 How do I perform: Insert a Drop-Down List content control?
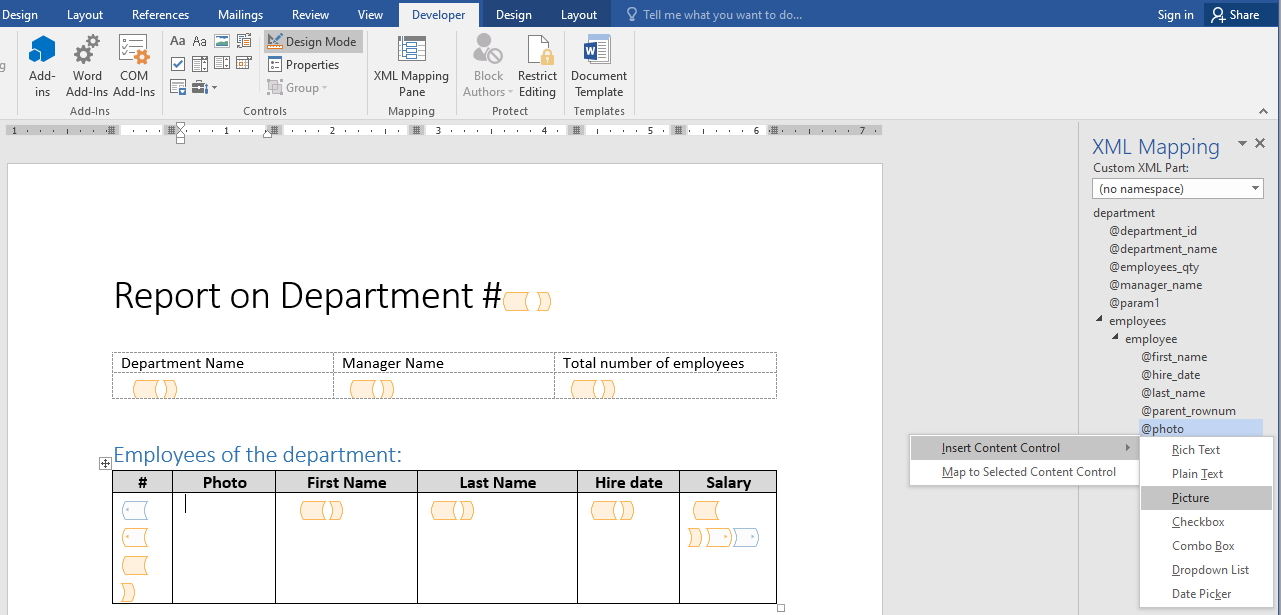[x=222, y=63]
